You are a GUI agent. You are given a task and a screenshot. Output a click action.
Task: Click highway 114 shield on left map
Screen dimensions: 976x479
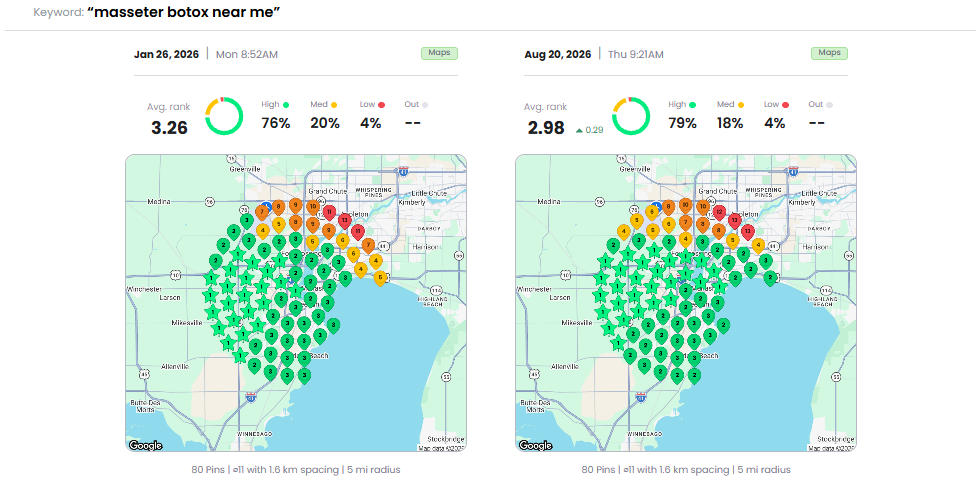pyautogui.click(x=435, y=290)
